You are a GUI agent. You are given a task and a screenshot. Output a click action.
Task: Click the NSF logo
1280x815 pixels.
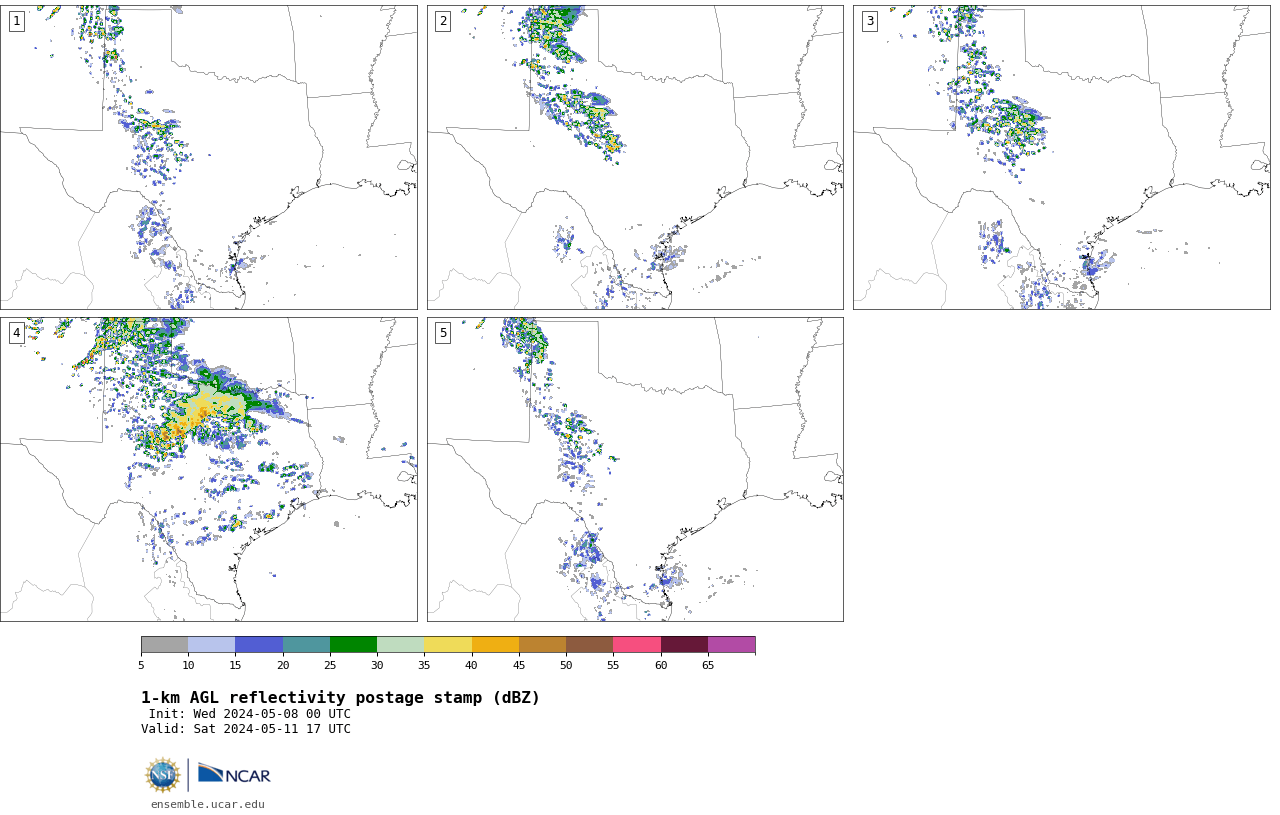coord(162,775)
